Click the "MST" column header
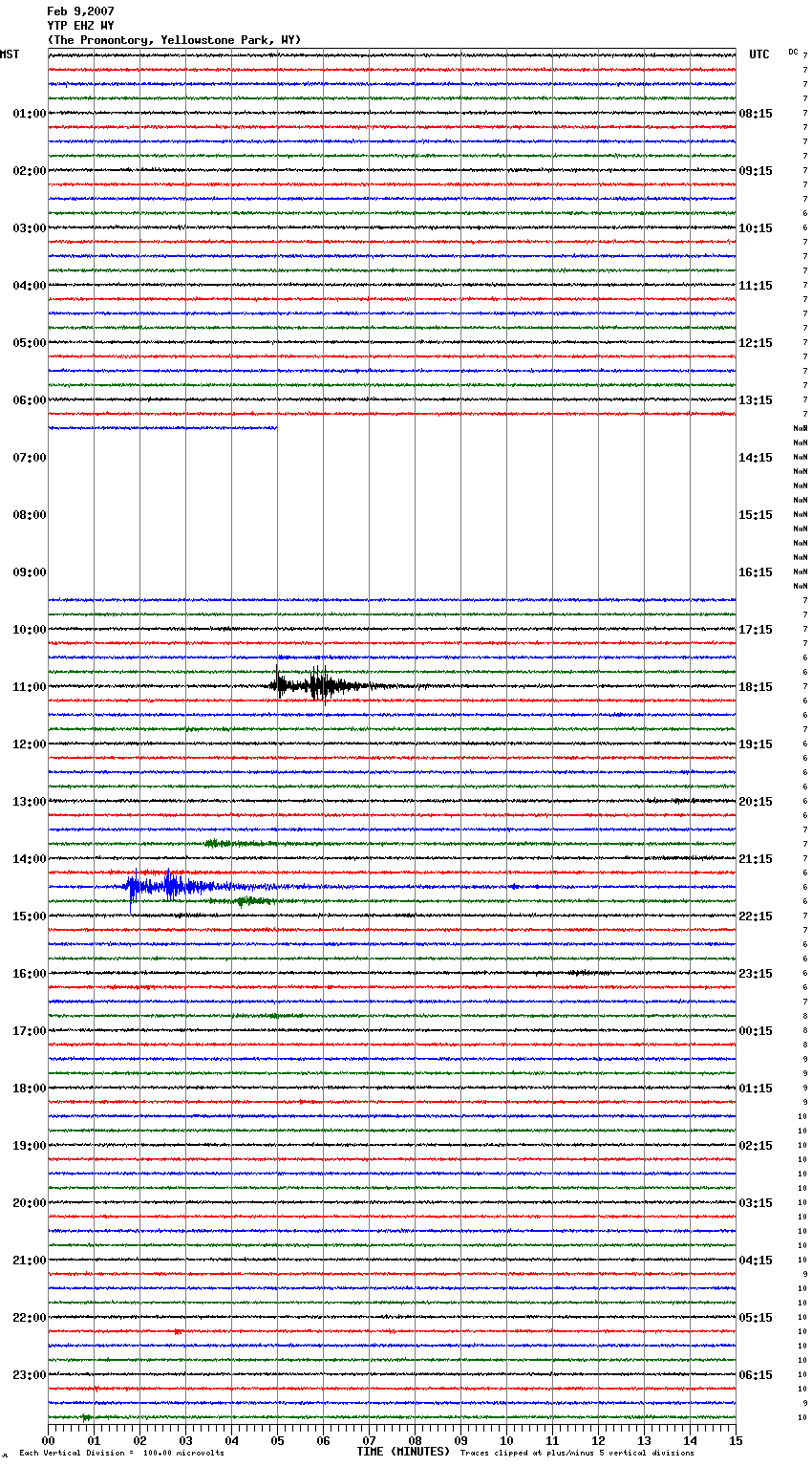 click(10, 54)
